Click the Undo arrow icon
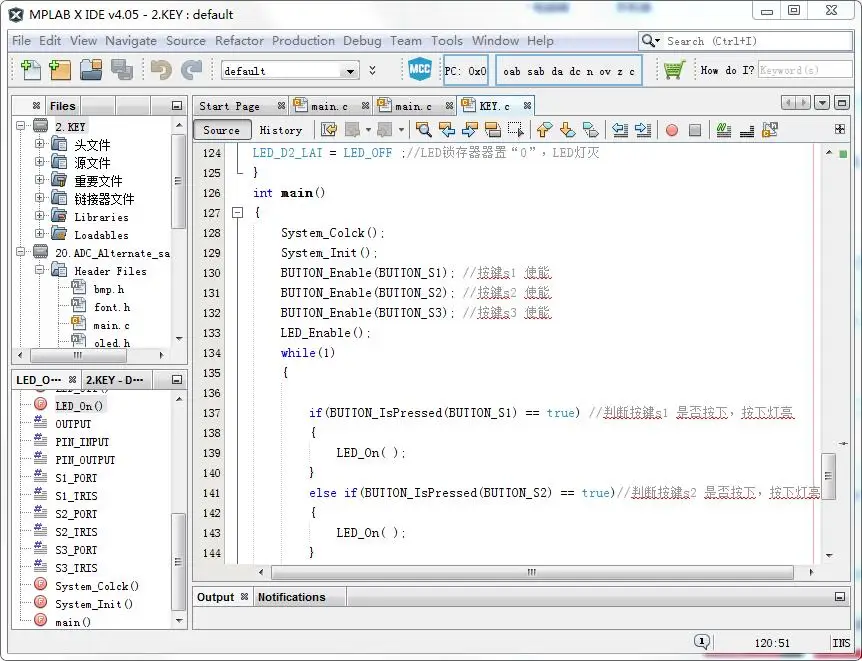The image size is (862, 661). 162,70
